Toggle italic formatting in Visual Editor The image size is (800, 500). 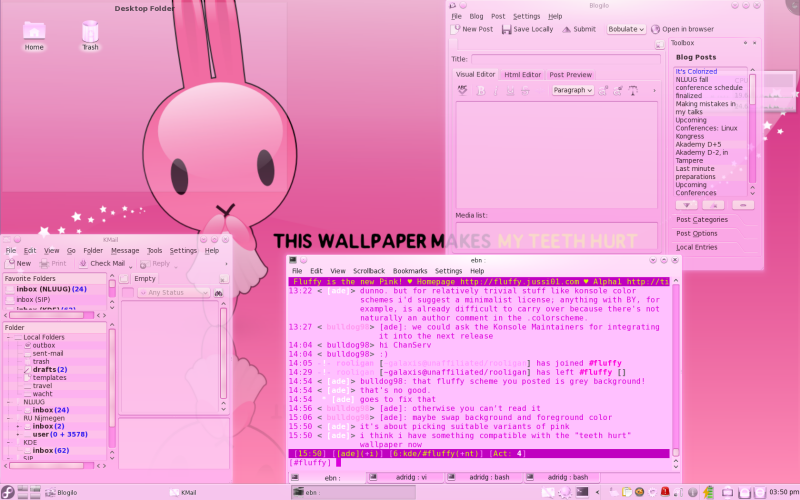495,91
